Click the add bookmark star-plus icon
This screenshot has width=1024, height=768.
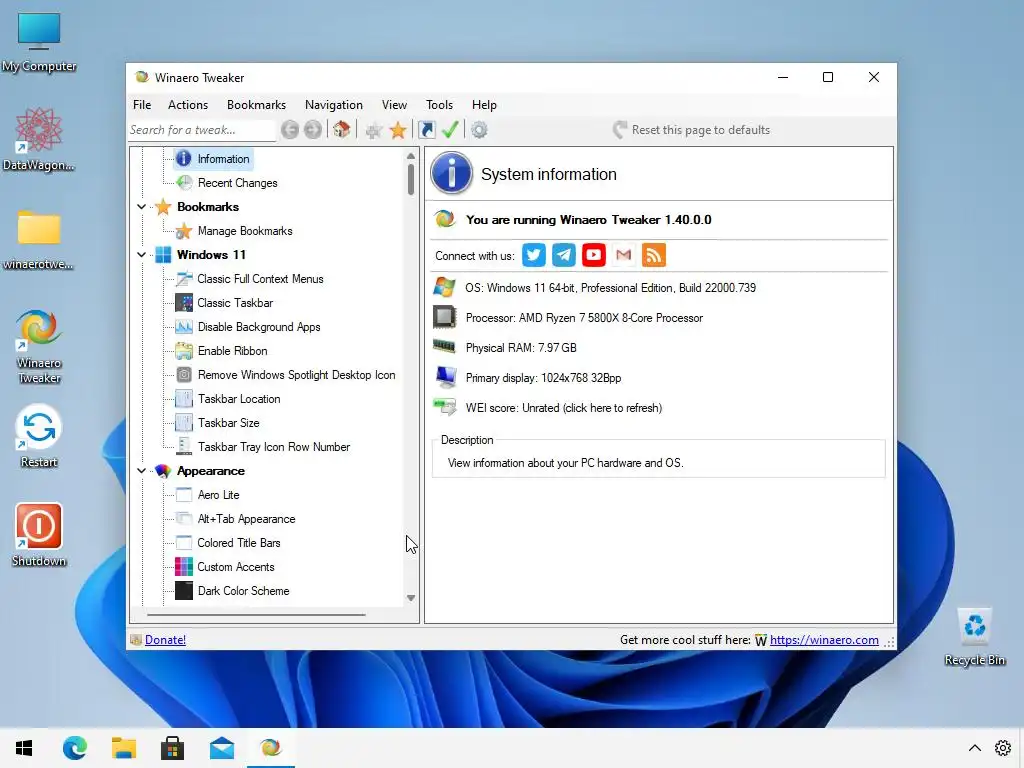(374, 130)
